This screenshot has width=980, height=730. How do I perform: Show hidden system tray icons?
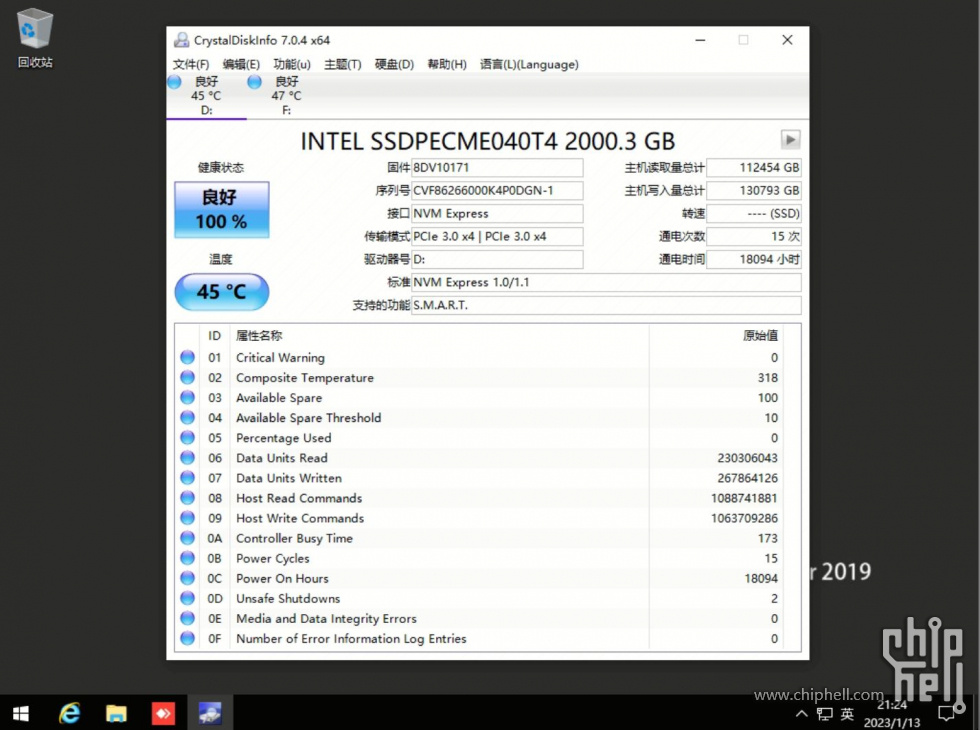tap(801, 714)
